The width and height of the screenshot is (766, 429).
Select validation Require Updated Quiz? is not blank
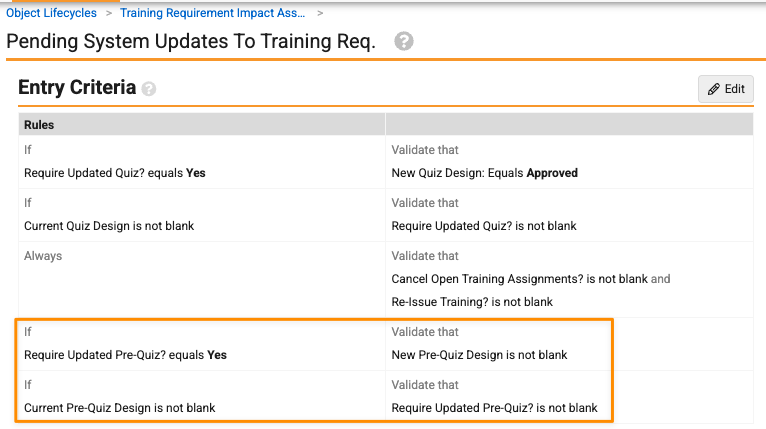(x=484, y=226)
